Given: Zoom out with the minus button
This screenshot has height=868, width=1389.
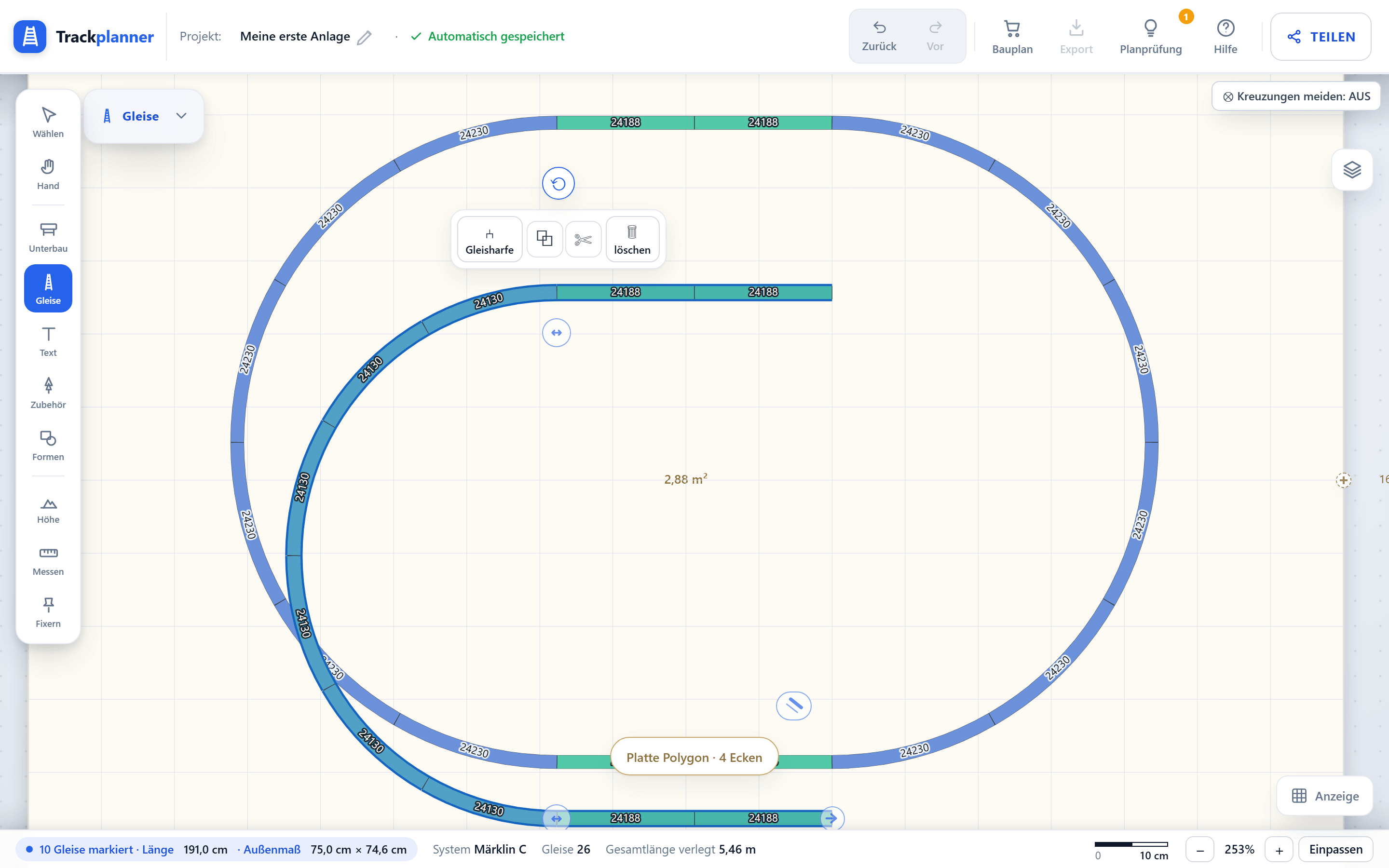Looking at the screenshot, I should point(1199,850).
